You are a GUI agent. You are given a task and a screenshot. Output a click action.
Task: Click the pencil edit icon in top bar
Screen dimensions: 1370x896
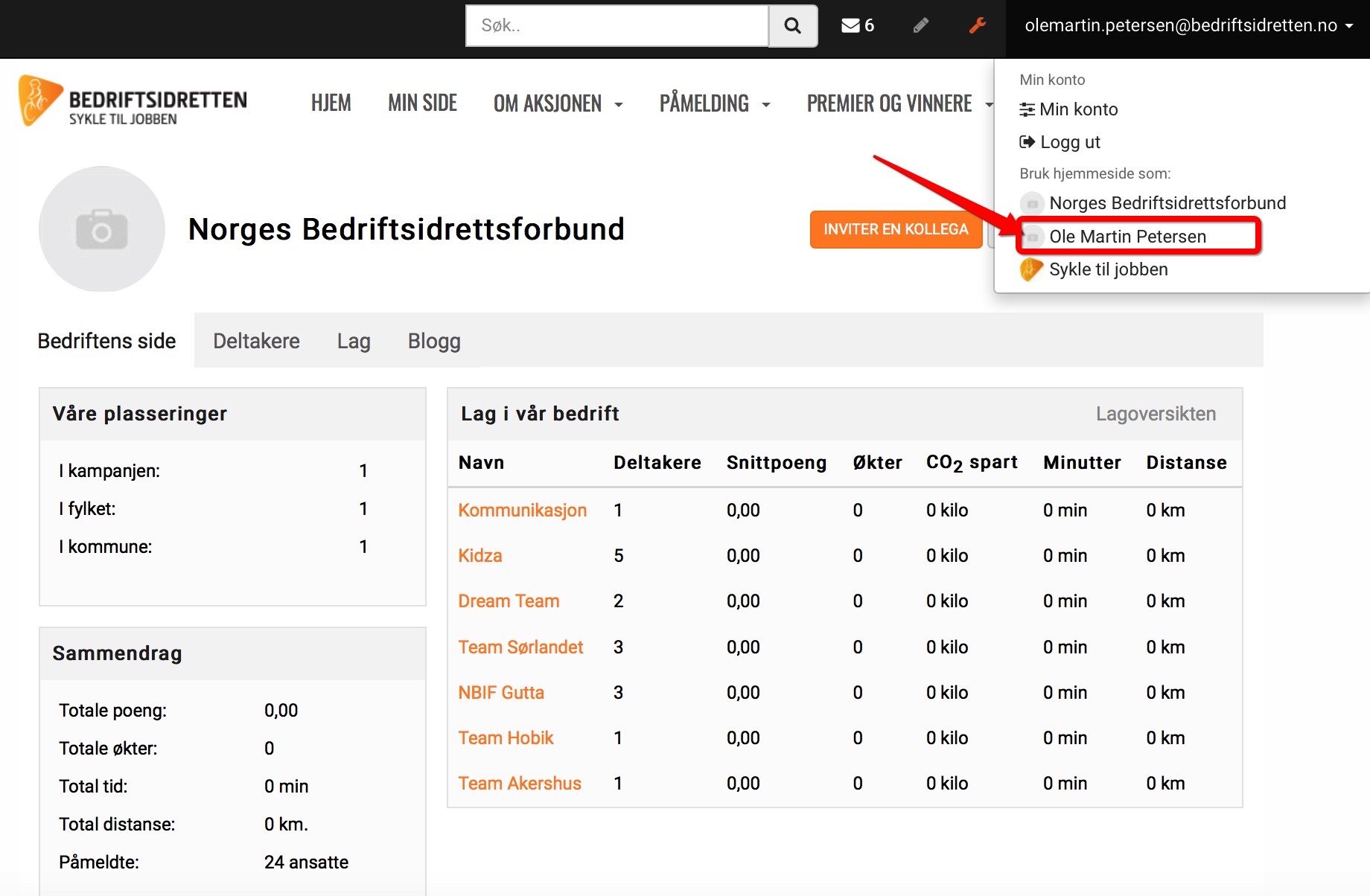point(921,26)
